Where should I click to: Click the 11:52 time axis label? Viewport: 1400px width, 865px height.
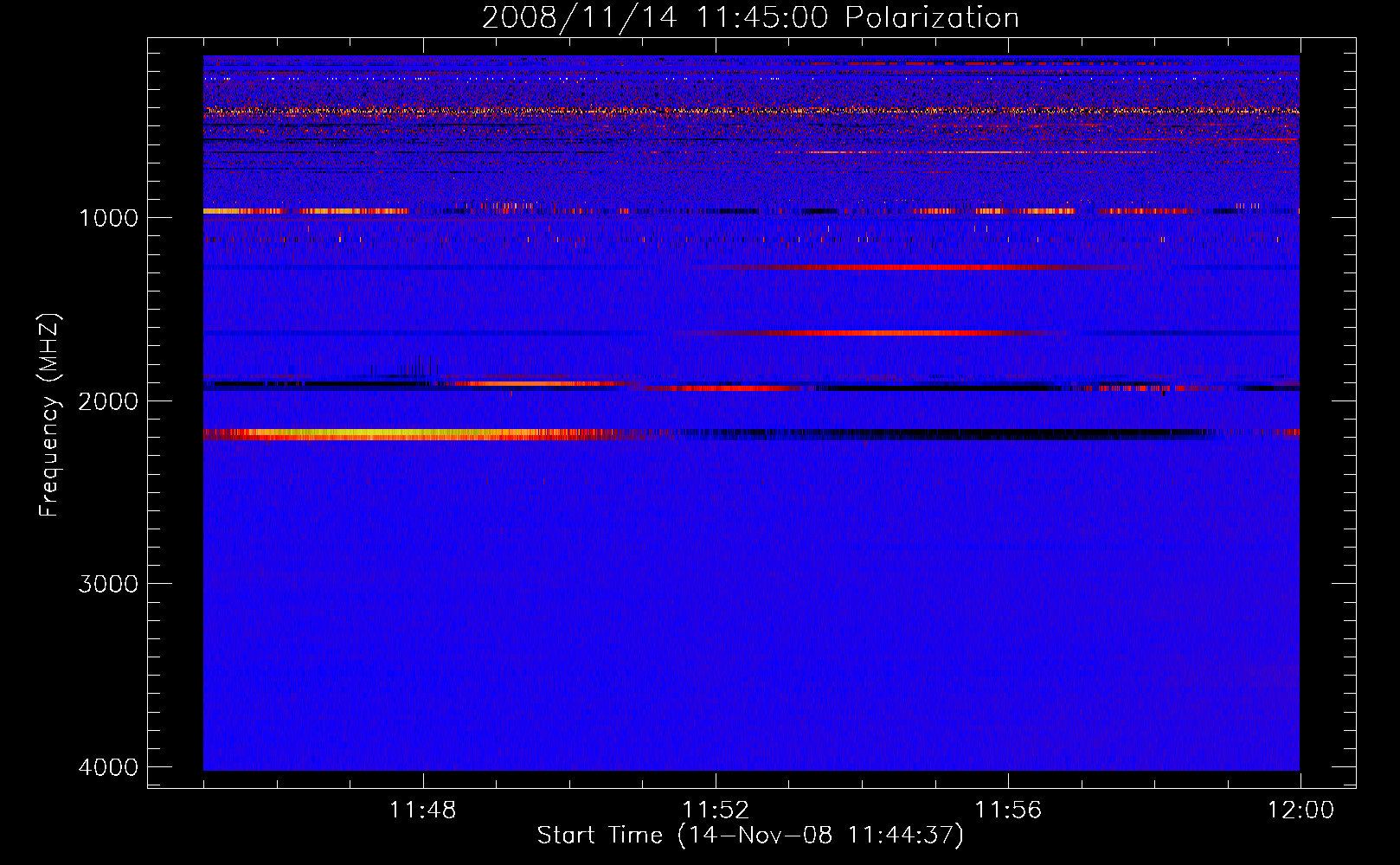coord(716,811)
